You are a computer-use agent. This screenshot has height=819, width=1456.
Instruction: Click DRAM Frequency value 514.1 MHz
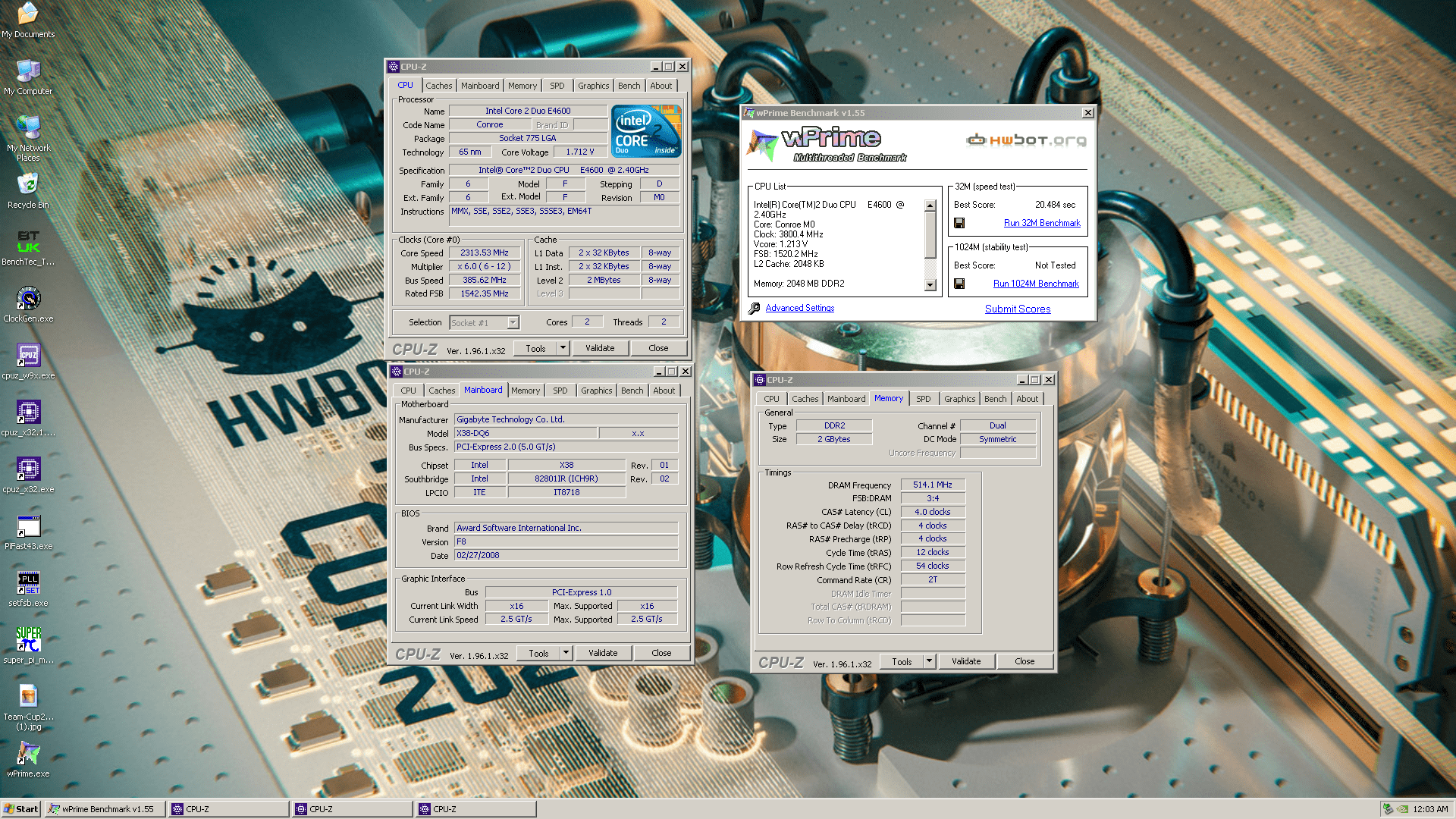(x=933, y=485)
